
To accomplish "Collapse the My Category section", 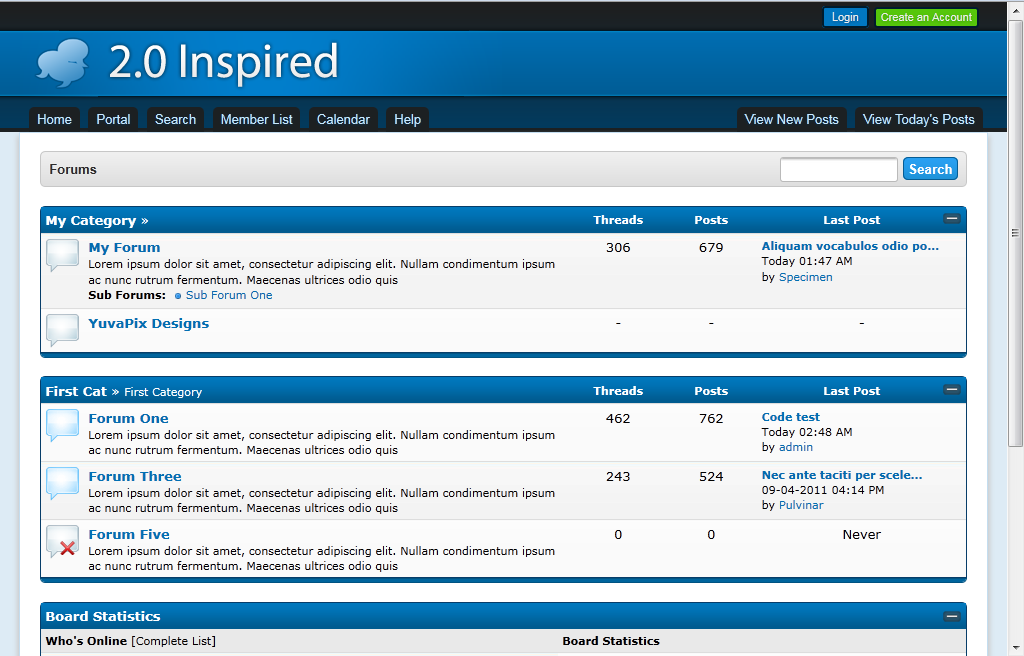I will [951, 219].
